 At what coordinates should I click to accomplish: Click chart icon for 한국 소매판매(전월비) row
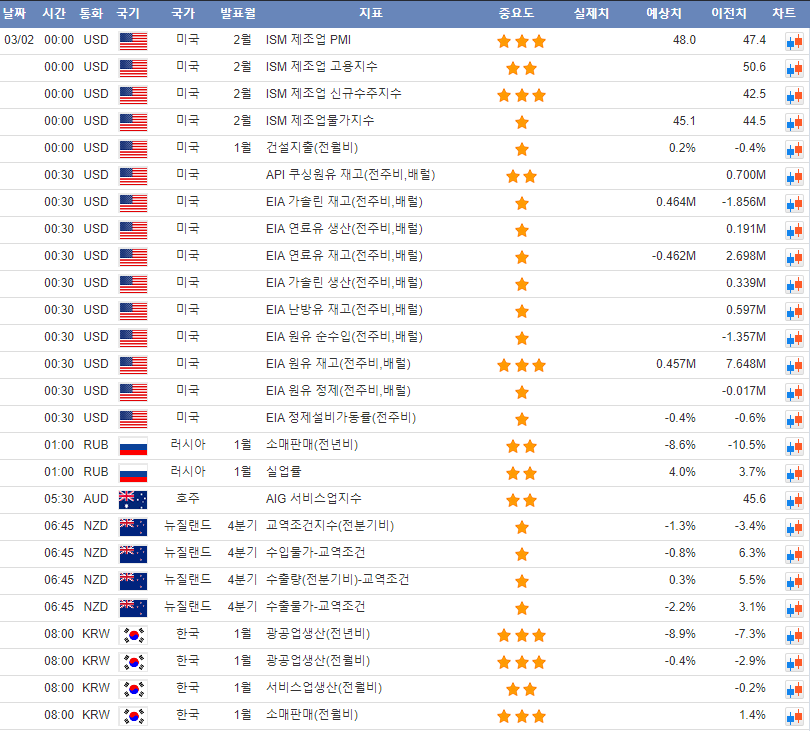click(793, 716)
